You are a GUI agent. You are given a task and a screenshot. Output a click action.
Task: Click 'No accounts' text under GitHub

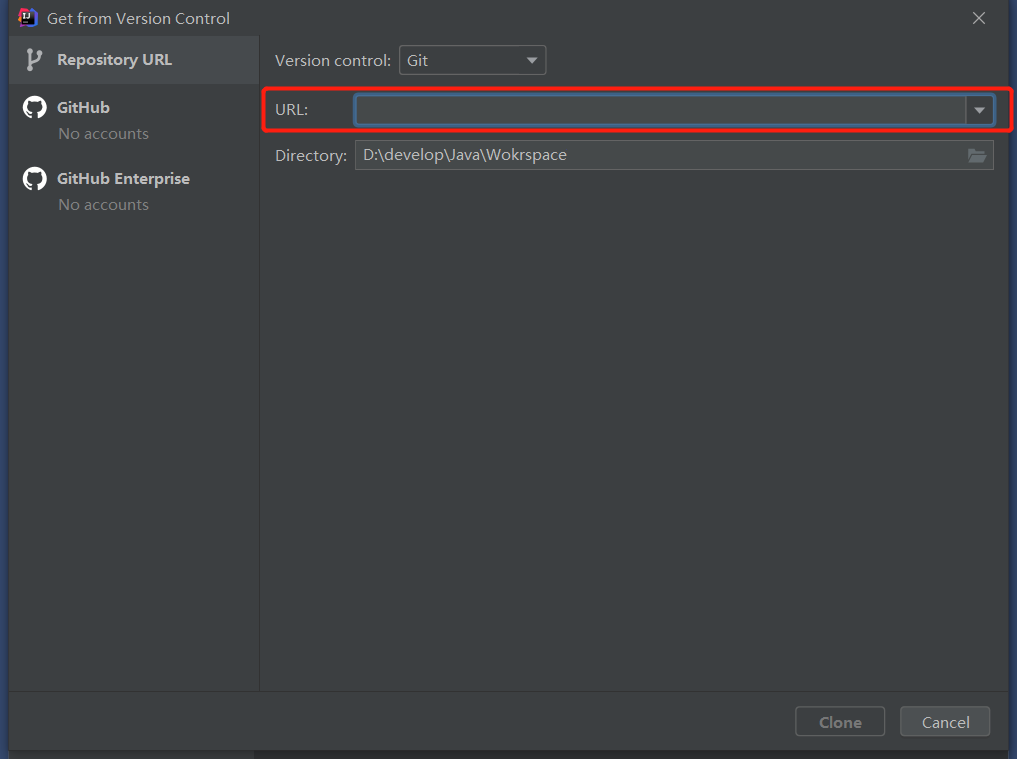tap(104, 134)
